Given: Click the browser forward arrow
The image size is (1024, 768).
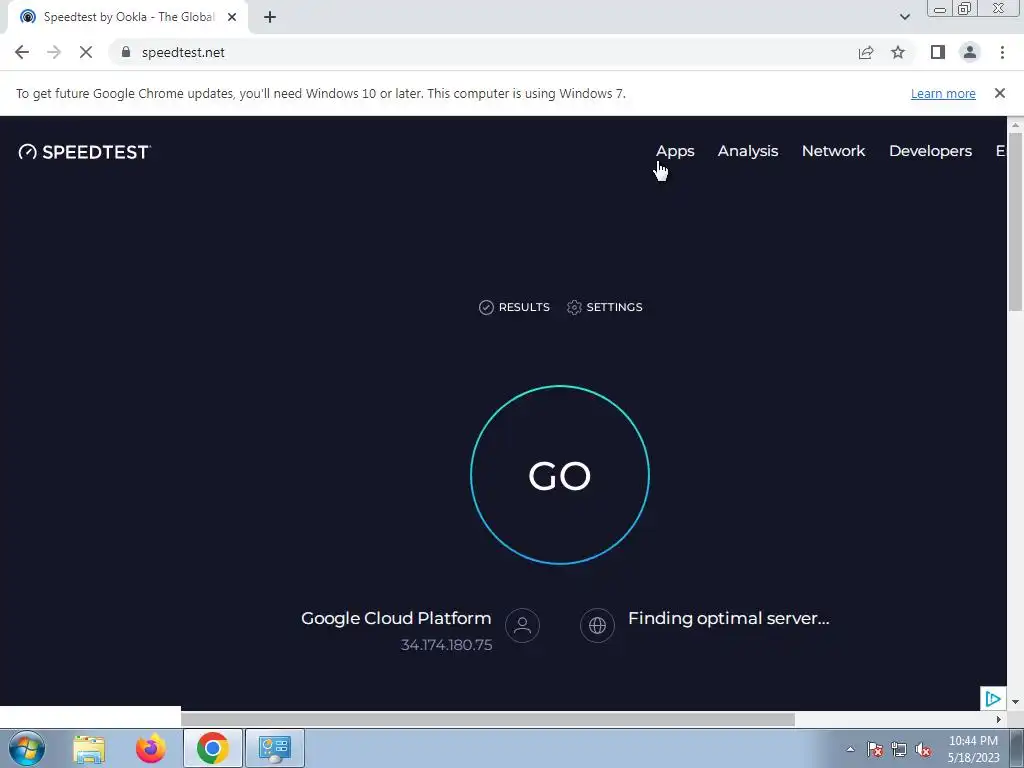Looking at the screenshot, I should (54, 52).
